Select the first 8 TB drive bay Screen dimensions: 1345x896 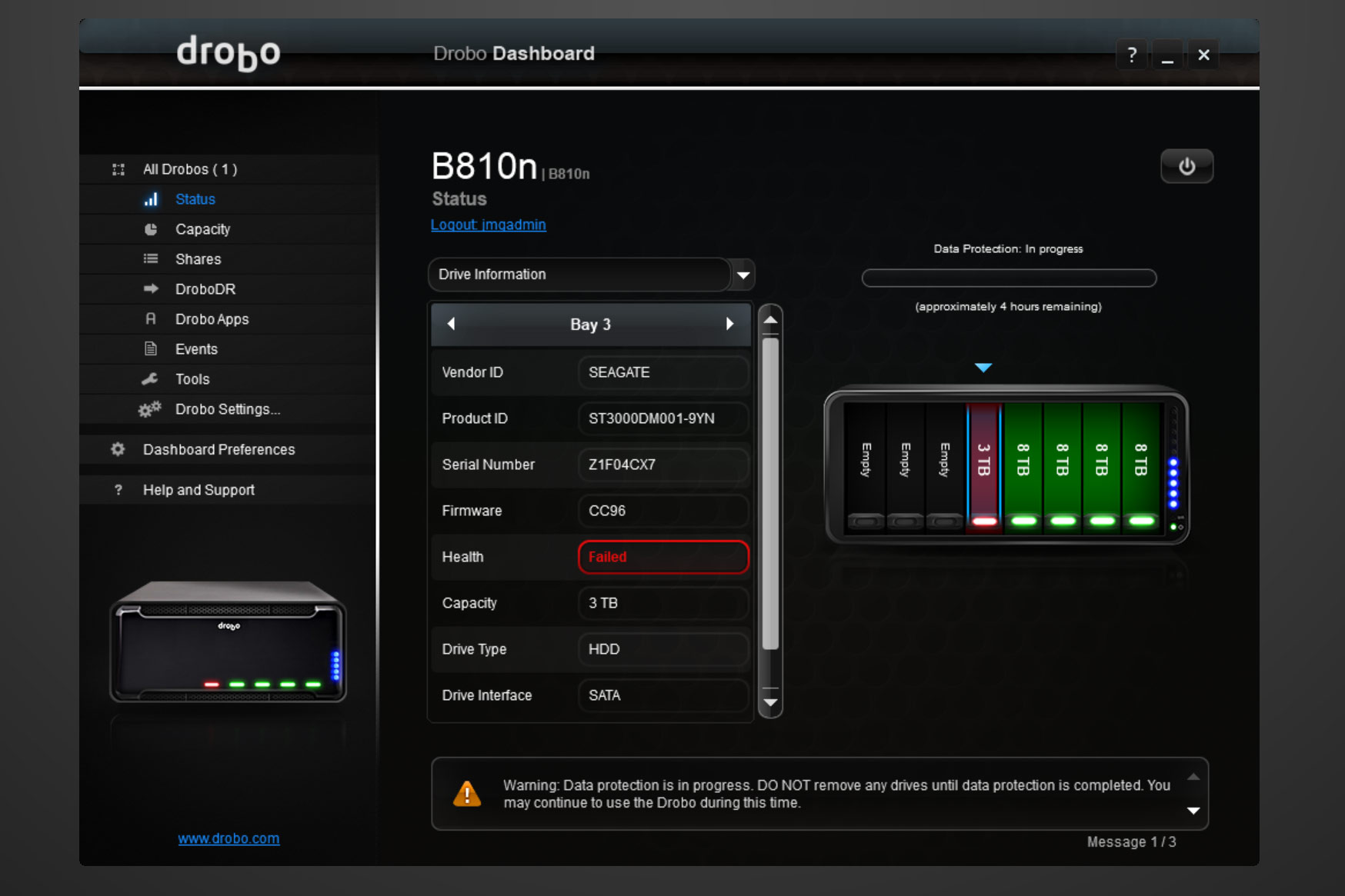click(1023, 467)
